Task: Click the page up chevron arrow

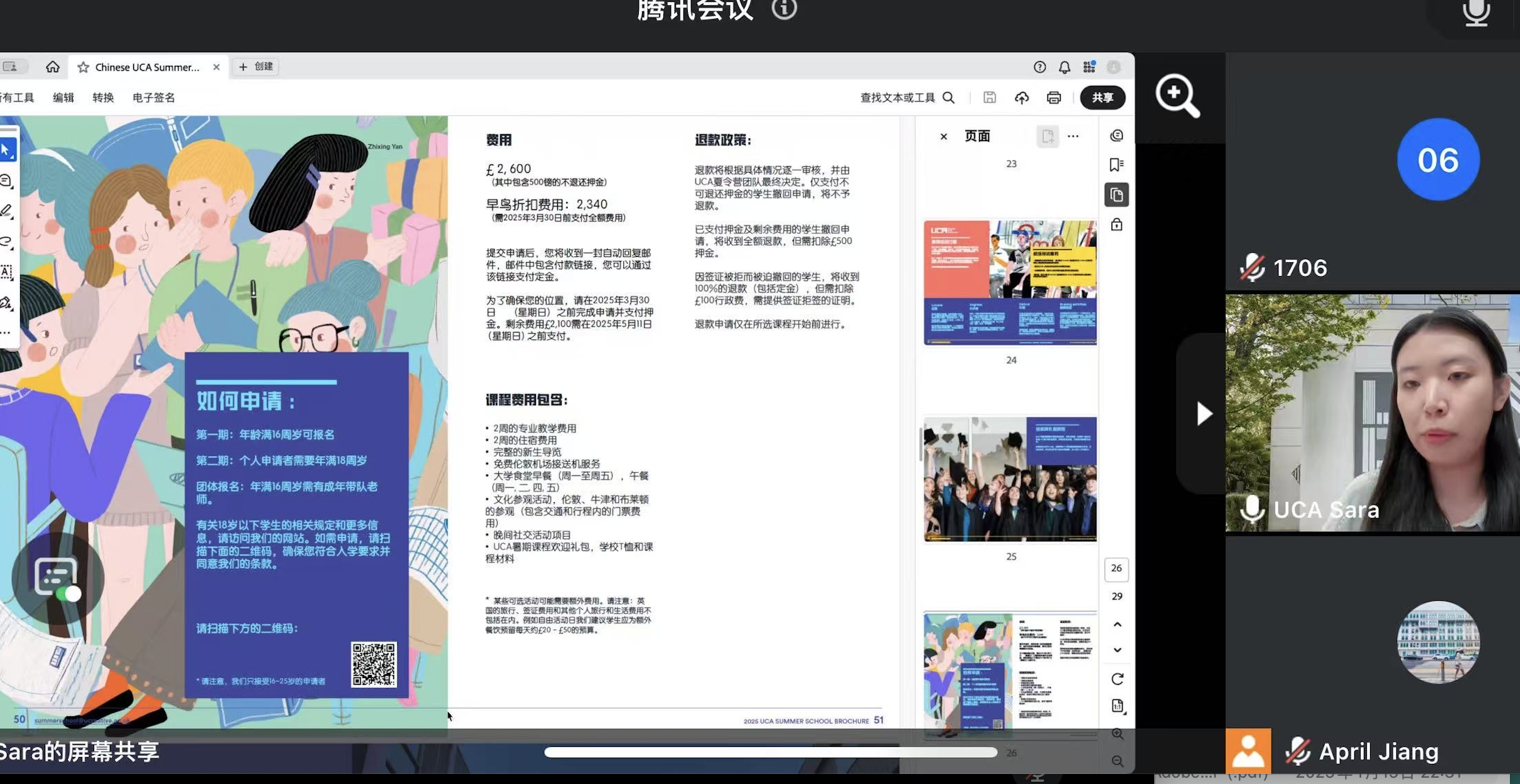Action: click(x=1117, y=624)
